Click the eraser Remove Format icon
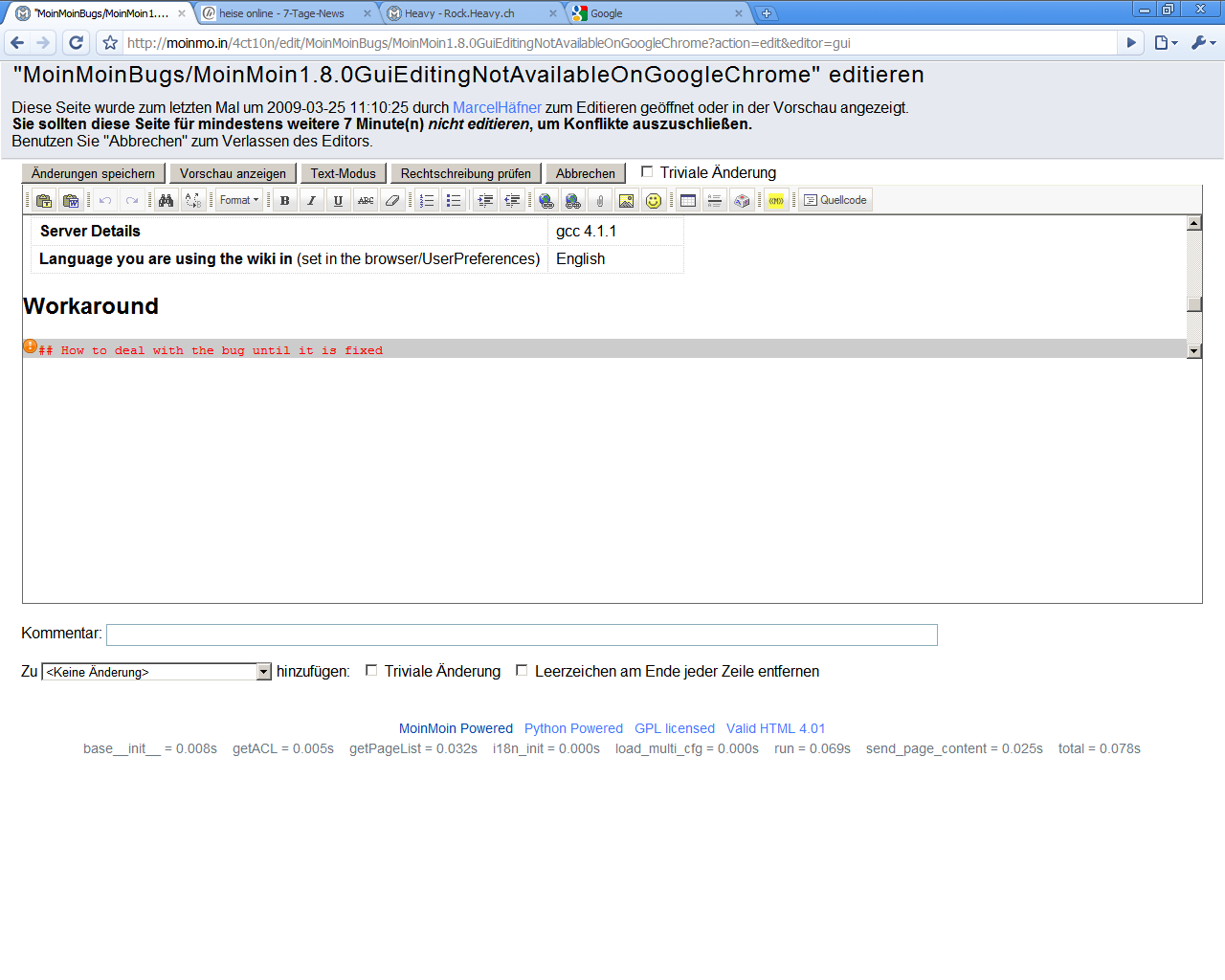Image resolution: width=1225 pixels, height=980 pixels. [x=392, y=200]
